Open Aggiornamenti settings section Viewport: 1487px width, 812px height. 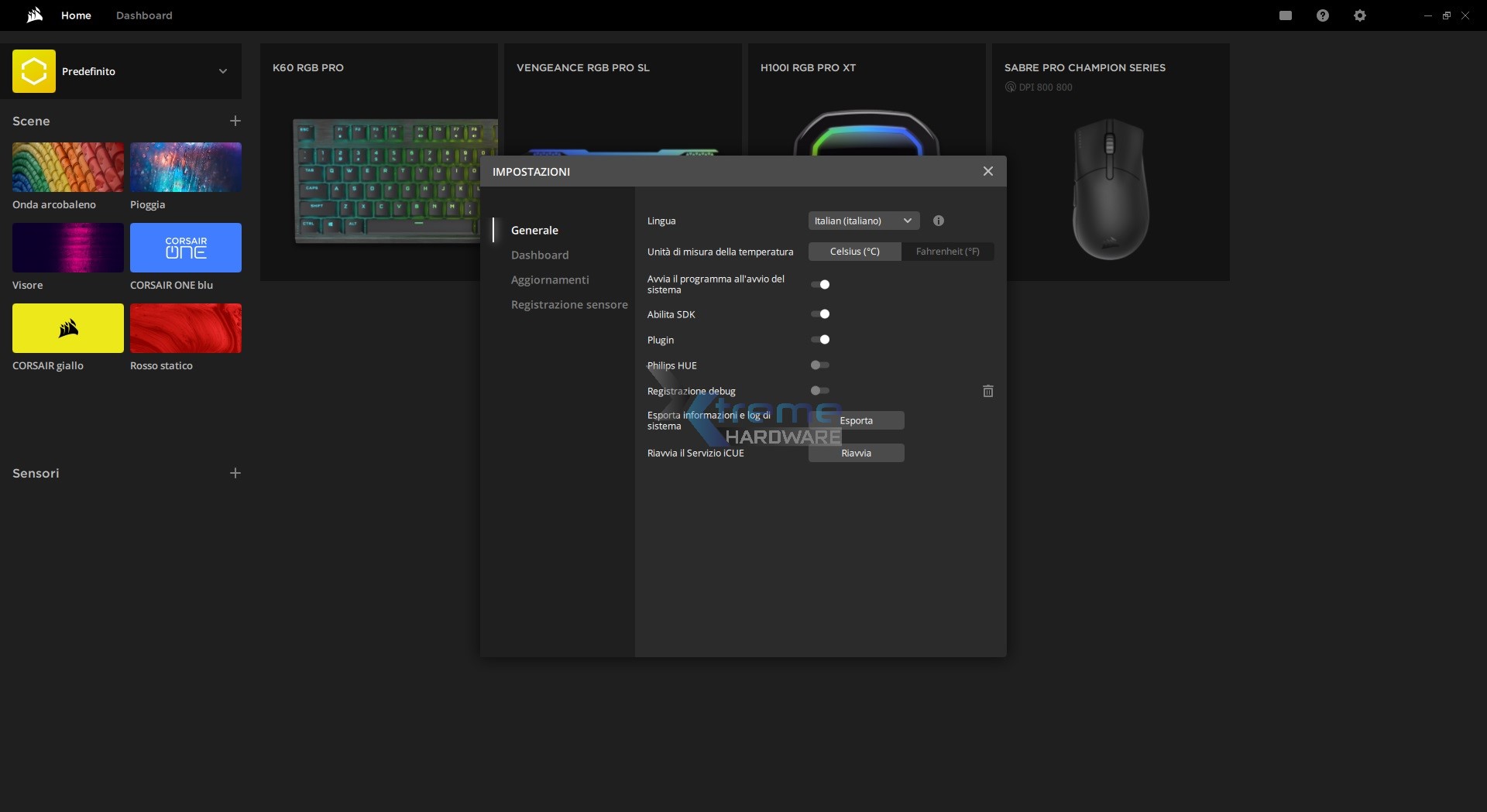point(550,280)
